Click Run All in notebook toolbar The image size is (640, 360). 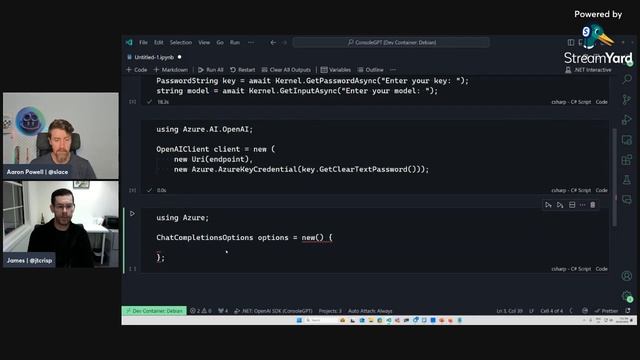211,70
